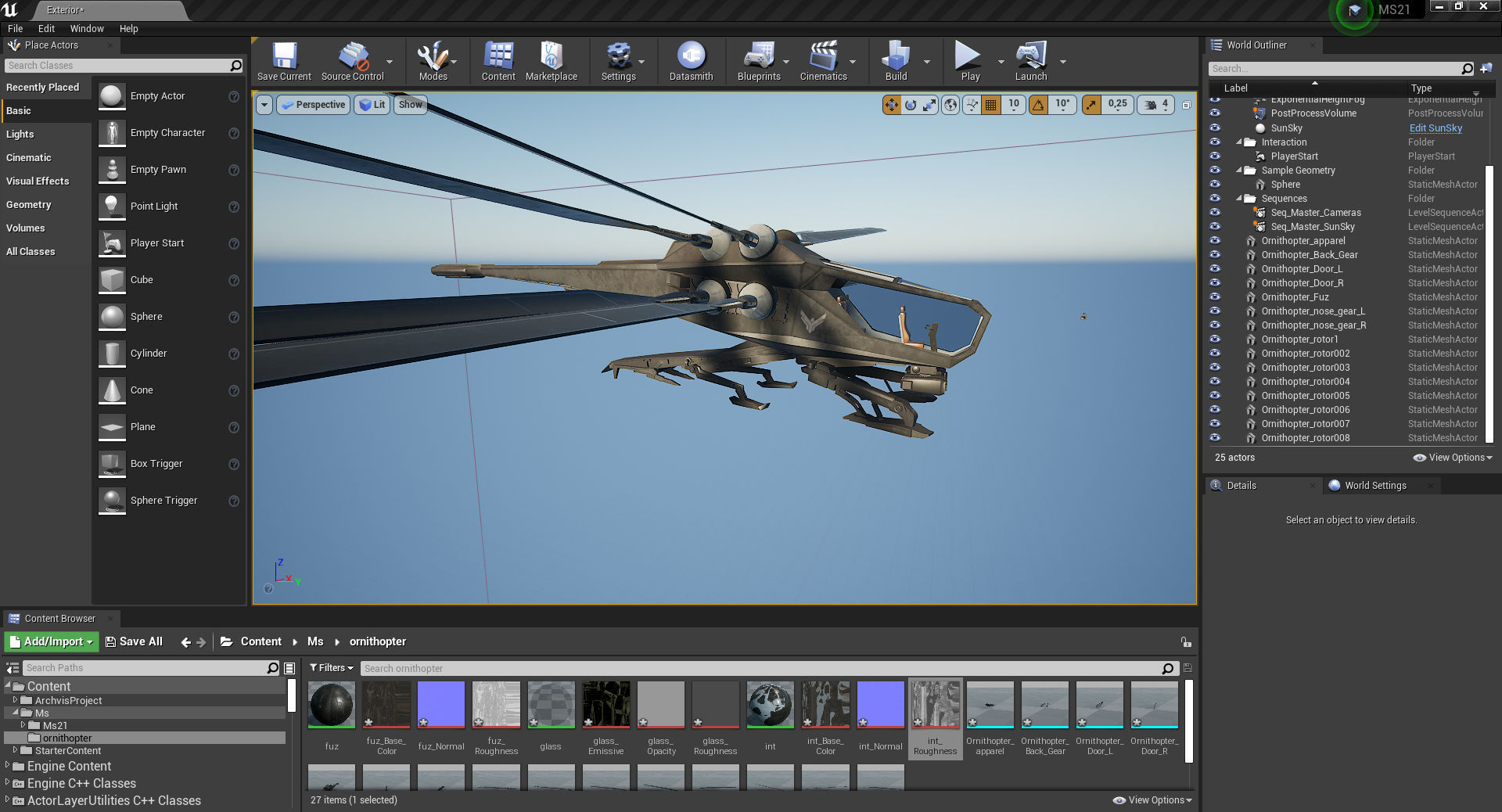Click the Search Classes input field
This screenshot has height=812, width=1502.
tap(117, 66)
